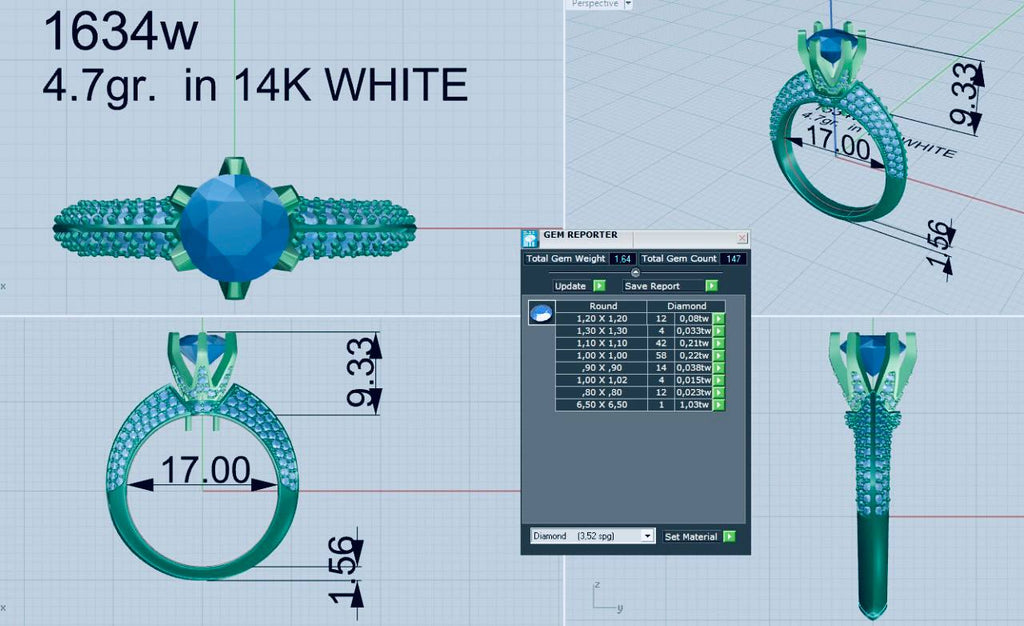1024x626 pixels.
Task: Collapse the gem totals section via the oval arrow
Action: (637, 273)
